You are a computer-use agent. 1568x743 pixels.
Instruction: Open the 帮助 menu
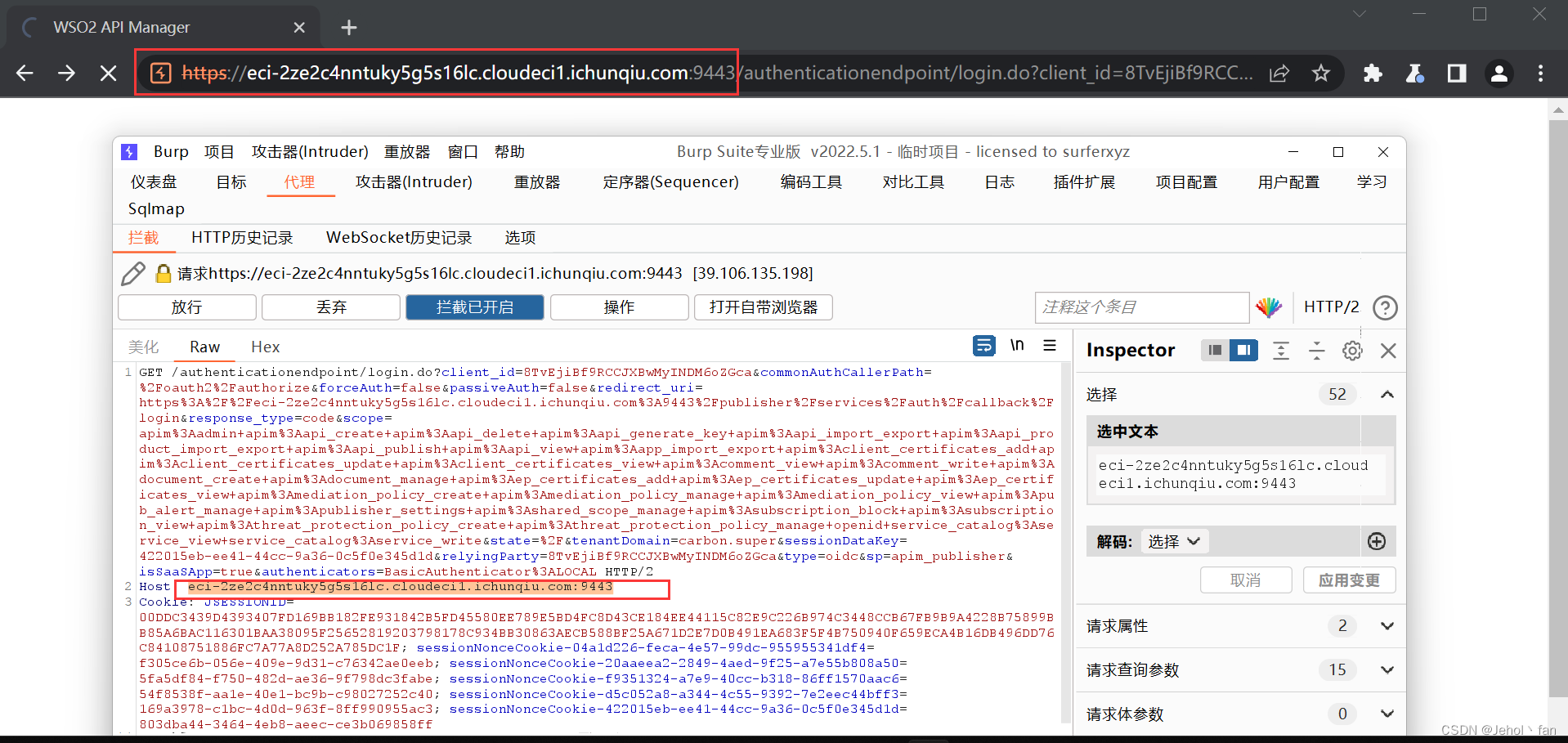(x=509, y=152)
